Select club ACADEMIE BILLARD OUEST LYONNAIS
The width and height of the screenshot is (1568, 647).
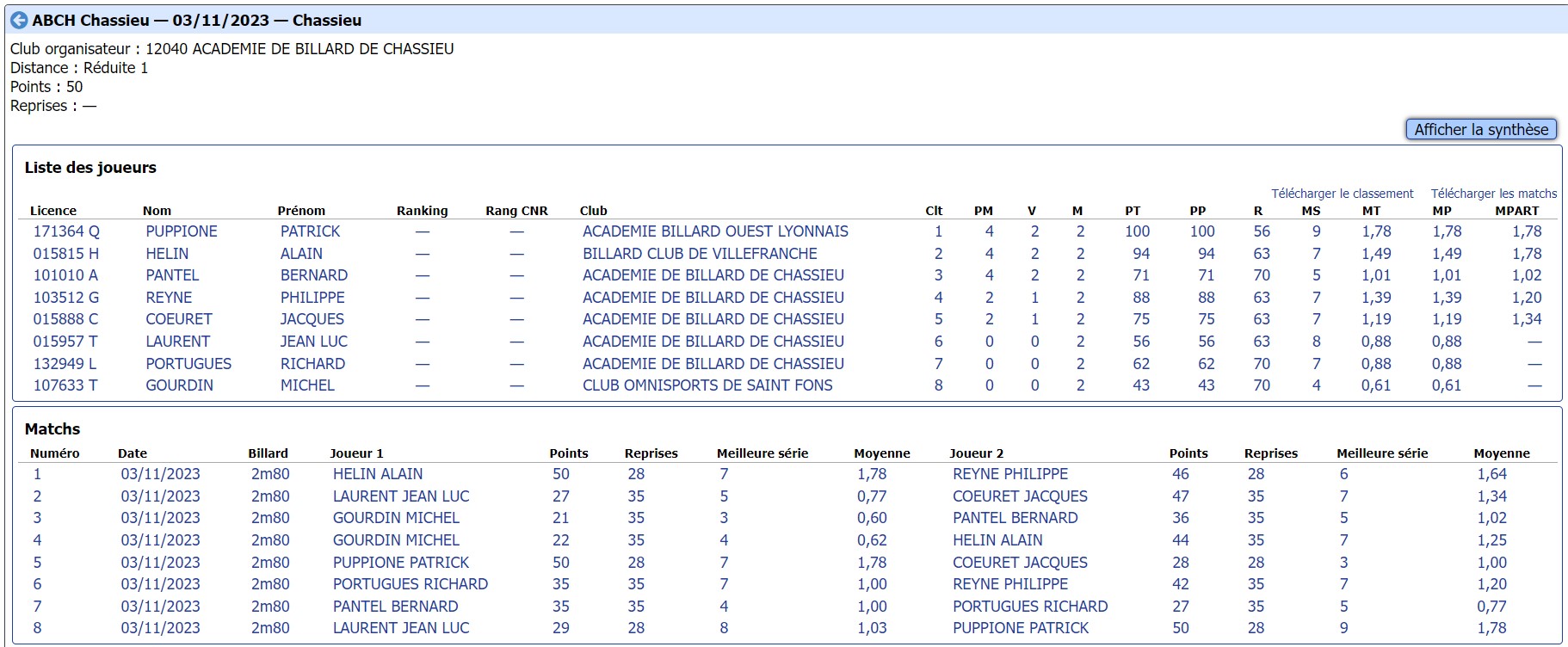click(715, 231)
